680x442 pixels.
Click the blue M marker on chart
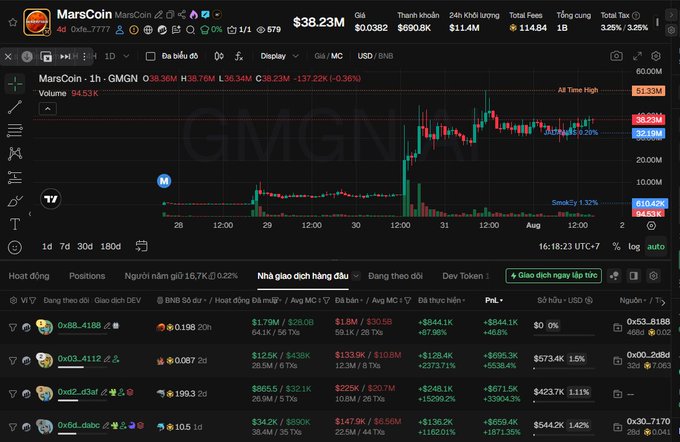[164, 181]
